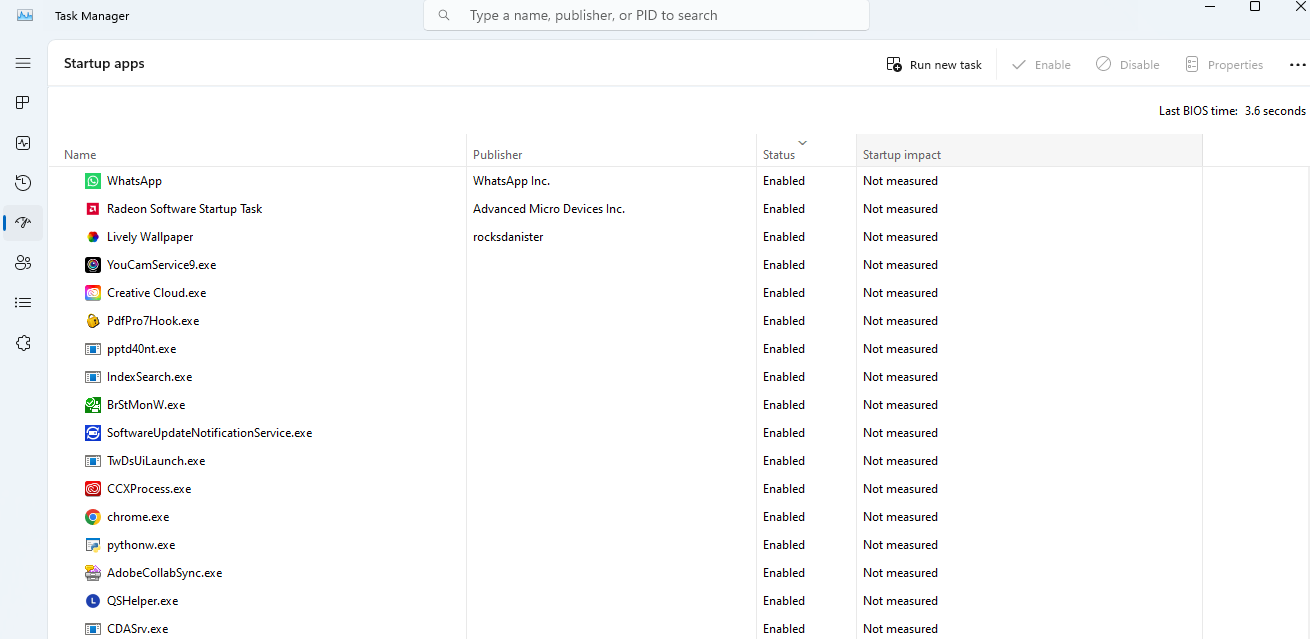Select the WhatsApp Inc. publisher cell

coord(511,181)
